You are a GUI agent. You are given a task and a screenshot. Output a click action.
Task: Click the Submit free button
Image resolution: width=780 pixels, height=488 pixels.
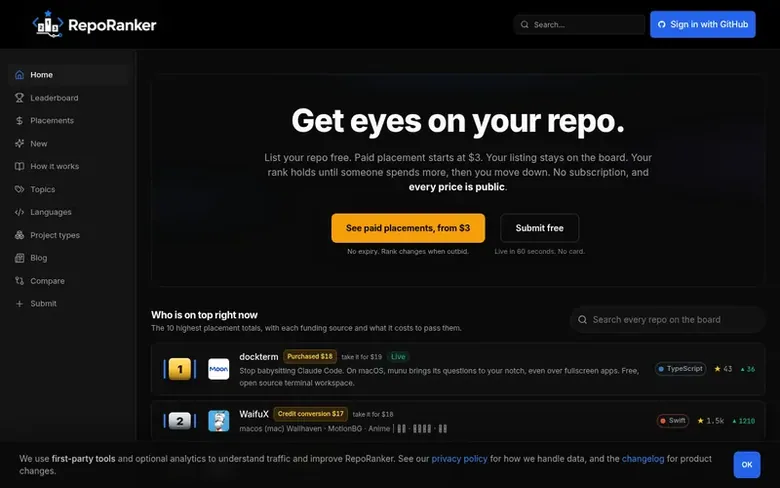[x=539, y=228]
